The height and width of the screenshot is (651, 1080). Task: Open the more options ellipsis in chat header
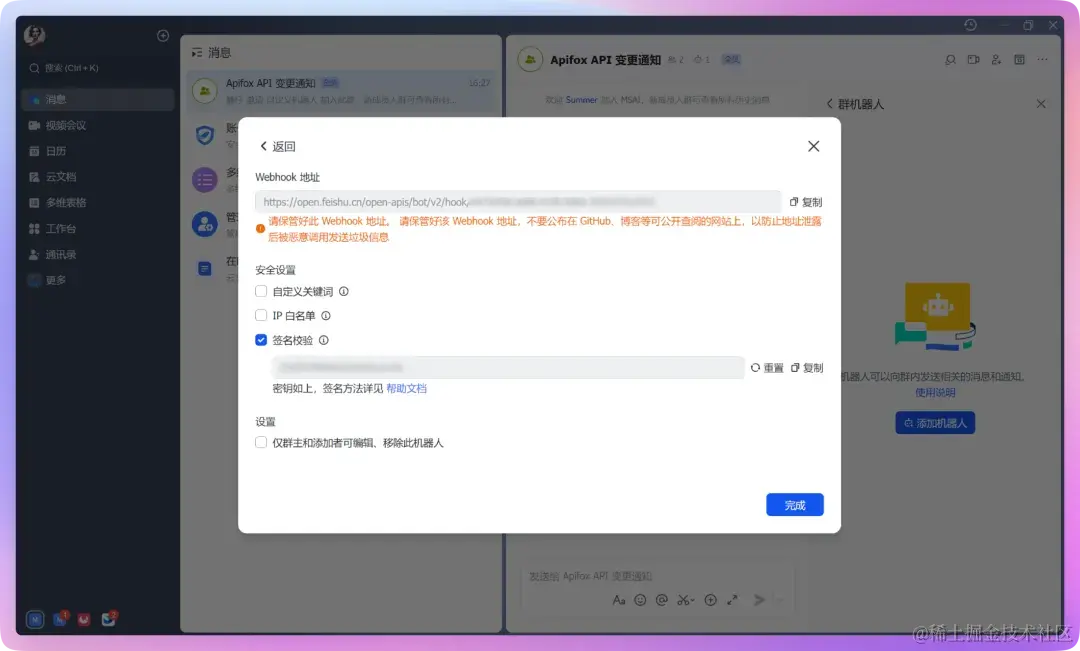click(x=1042, y=60)
